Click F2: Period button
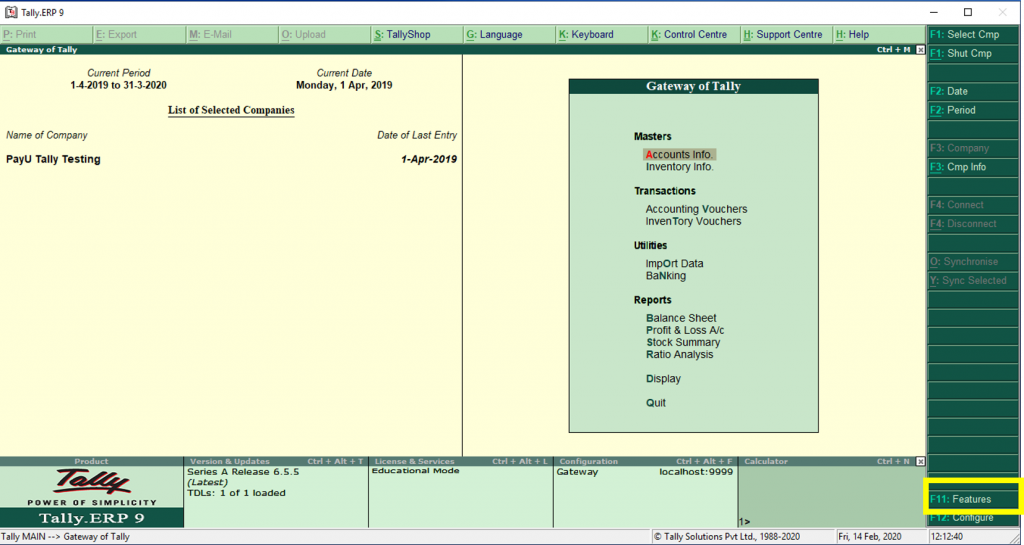Image resolution: width=1024 pixels, height=545 pixels. coord(972,110)
